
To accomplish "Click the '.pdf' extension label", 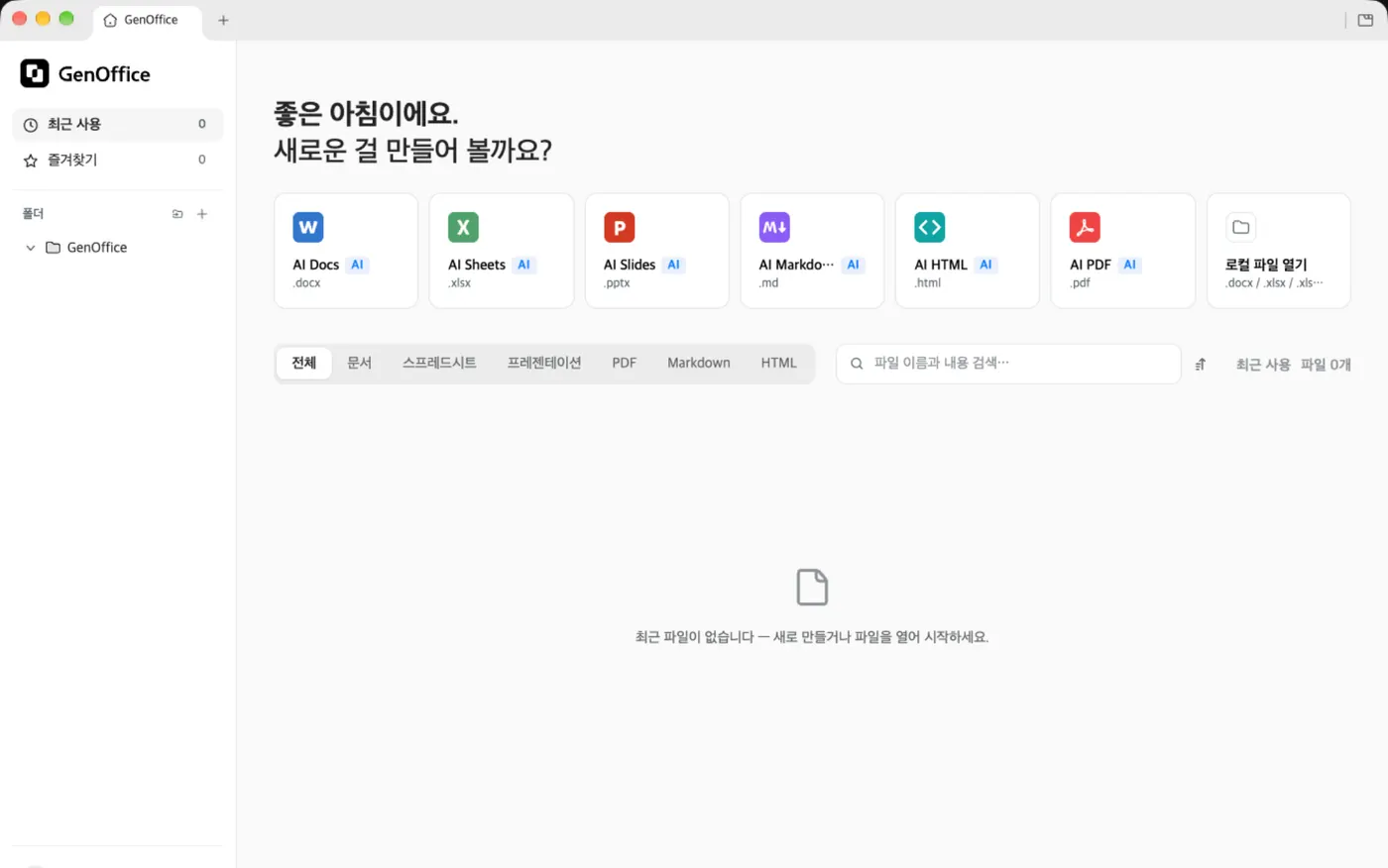I will 1081,283.
